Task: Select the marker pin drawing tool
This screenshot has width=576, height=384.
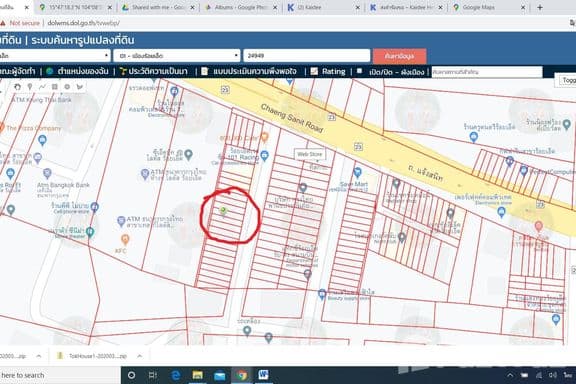Action: click(x=30, y=87)
